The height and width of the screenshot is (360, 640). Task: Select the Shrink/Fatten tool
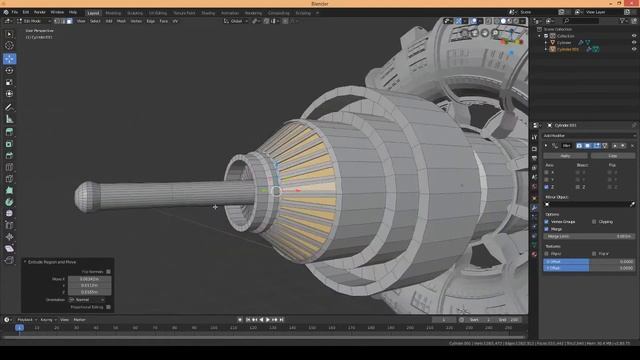pyautogui.click(x=9, y=237)
